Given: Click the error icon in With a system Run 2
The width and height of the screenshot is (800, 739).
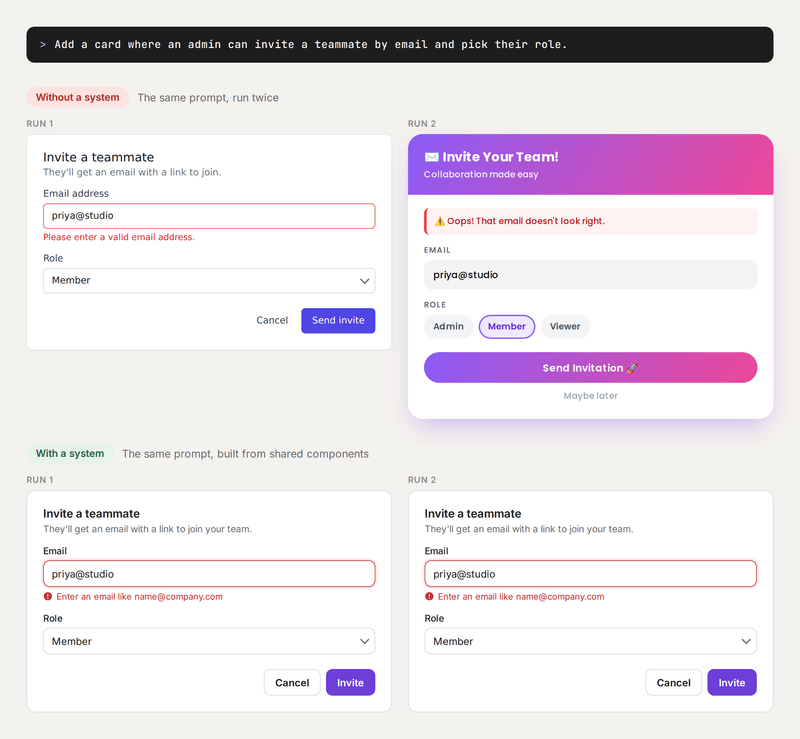Looking at the screenshot, I should coord(430,596).
